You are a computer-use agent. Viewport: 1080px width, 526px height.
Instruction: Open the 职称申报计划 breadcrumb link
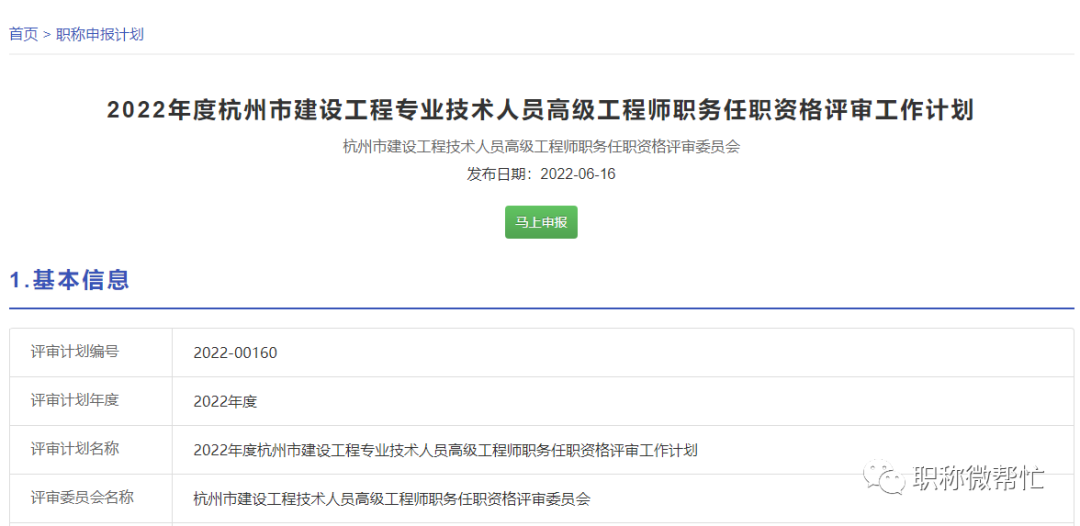tap(100, 34)
